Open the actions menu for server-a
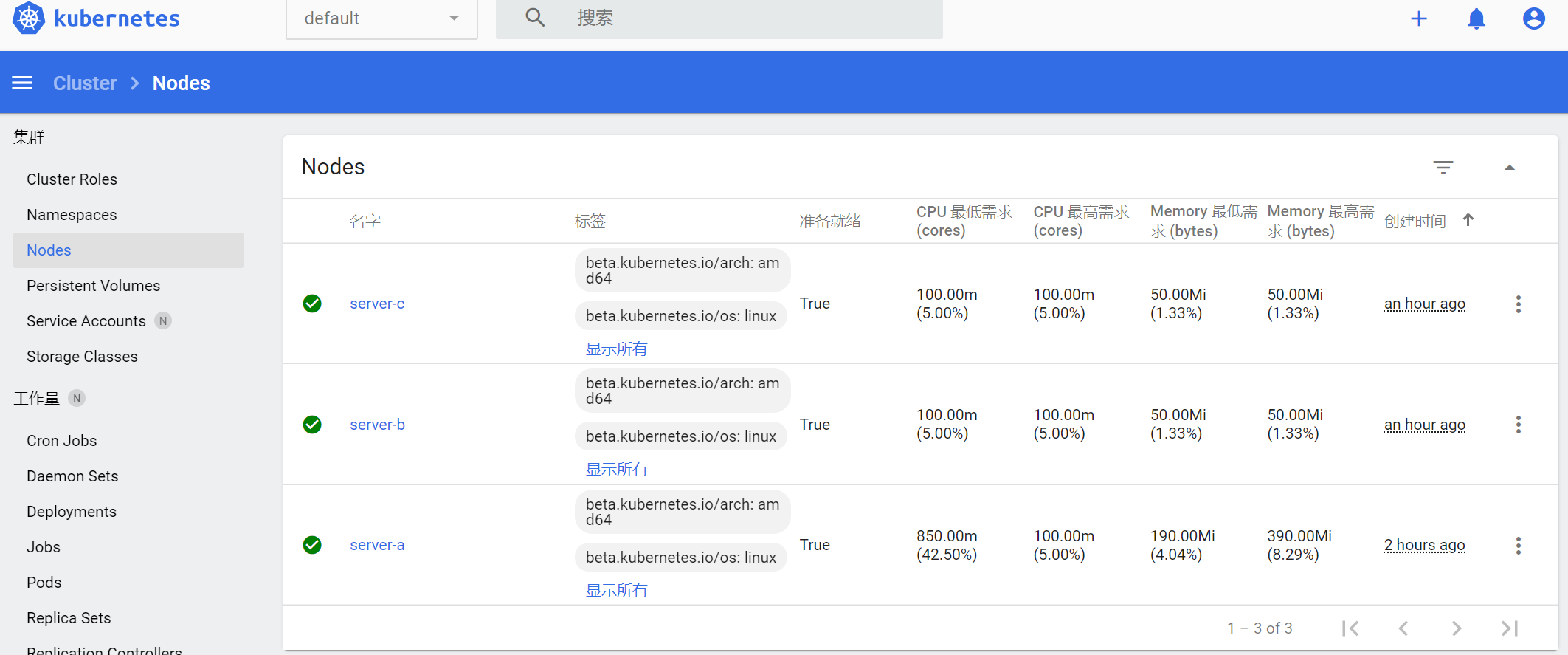 pyautogui.click(x=1518, y=546)
